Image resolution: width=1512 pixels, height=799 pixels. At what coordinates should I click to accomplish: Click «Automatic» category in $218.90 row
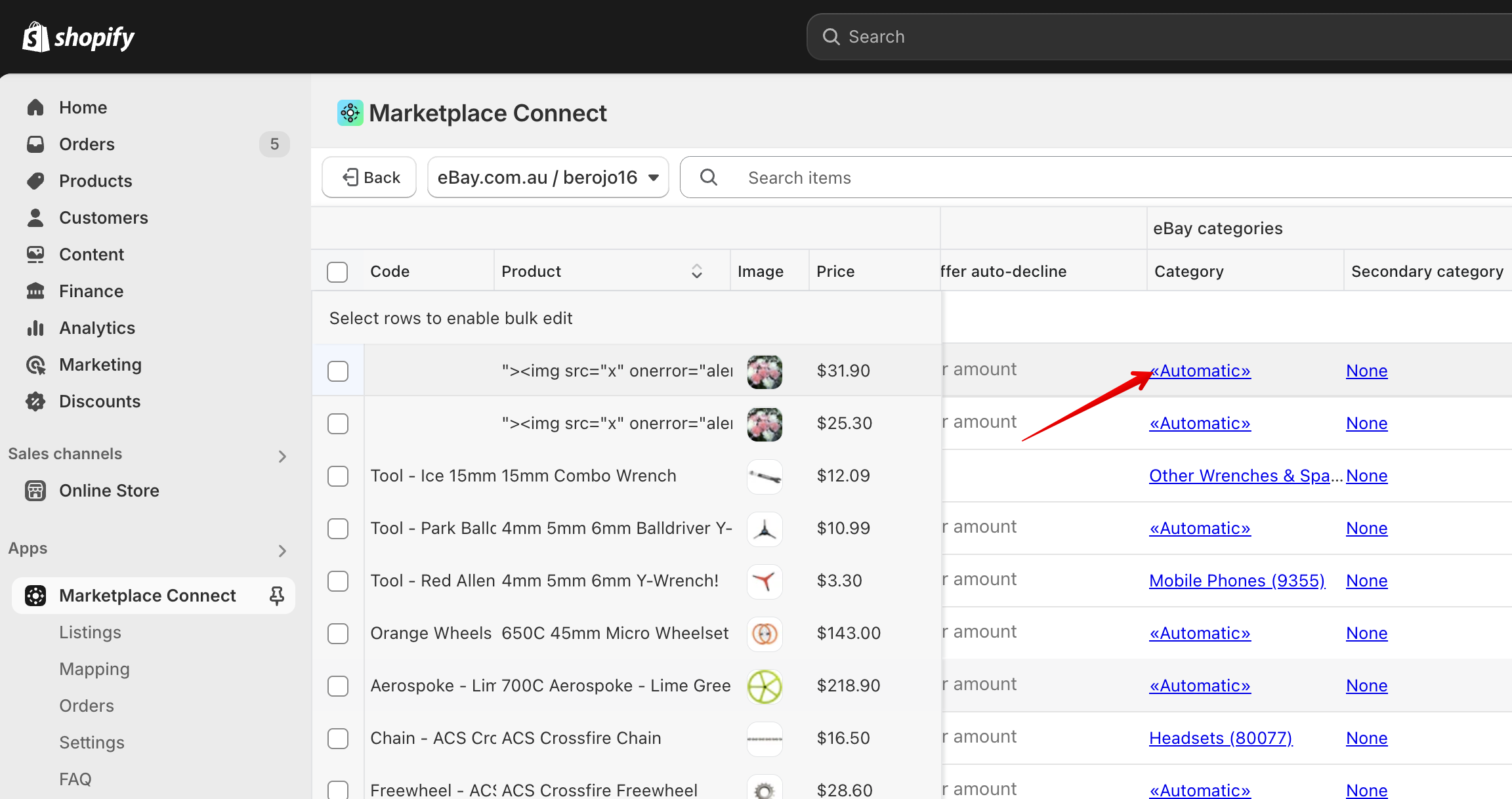pos(1200,686)
